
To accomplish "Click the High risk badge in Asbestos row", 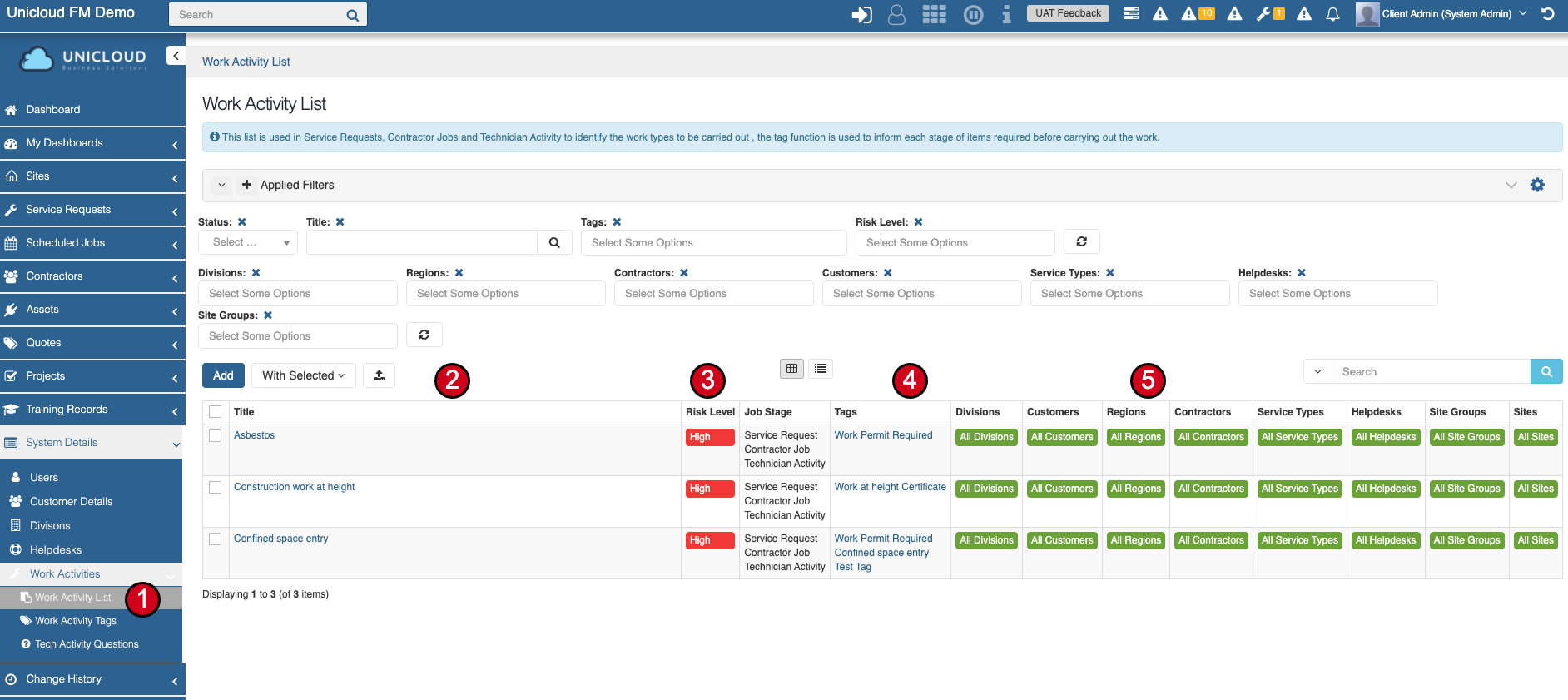I will coord(710,437).
